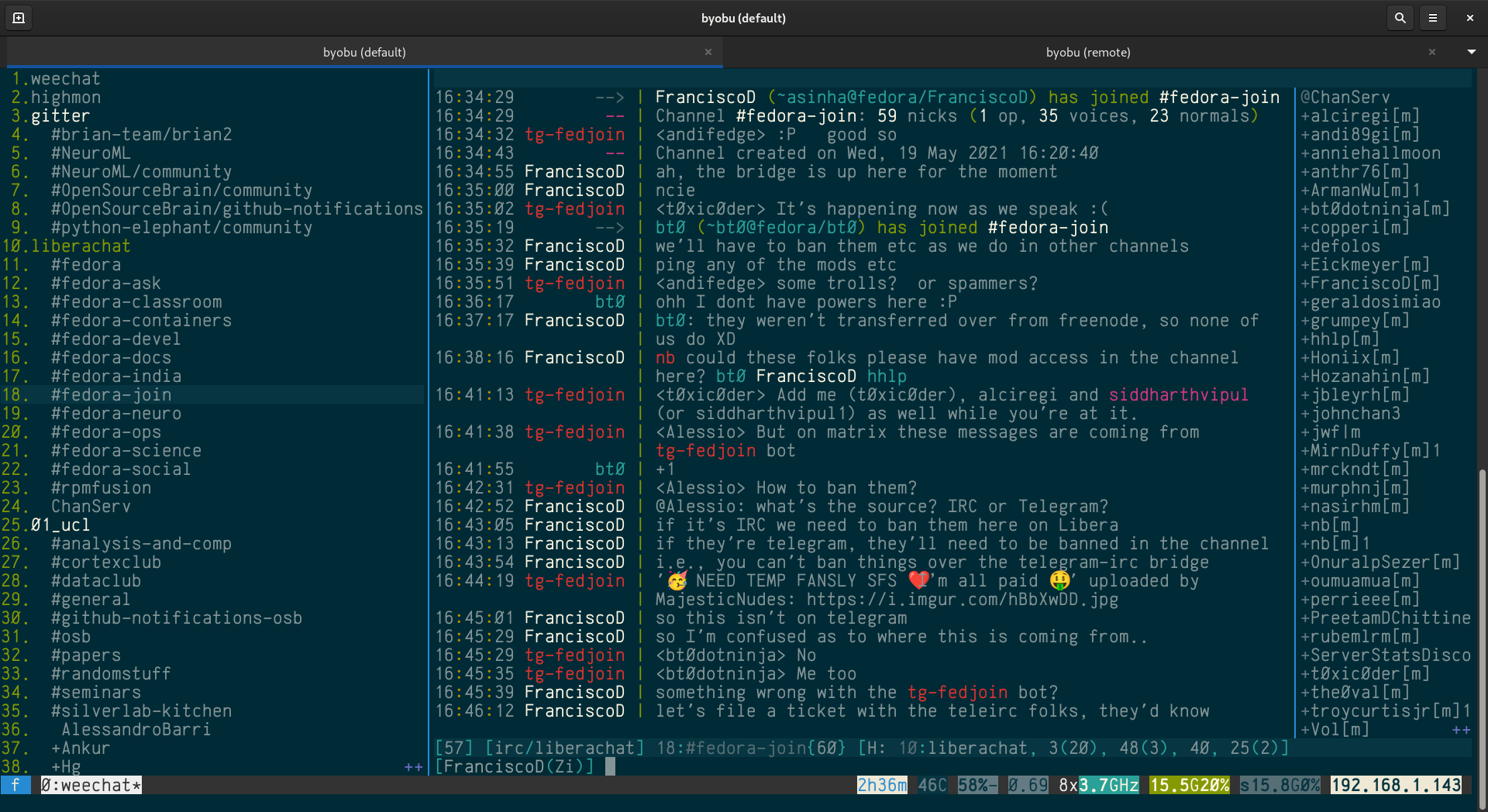The height and width of the screenshot is (812, 1488).
Task: Open #brian-team/brian2 channel
Action: pos(142,135)
